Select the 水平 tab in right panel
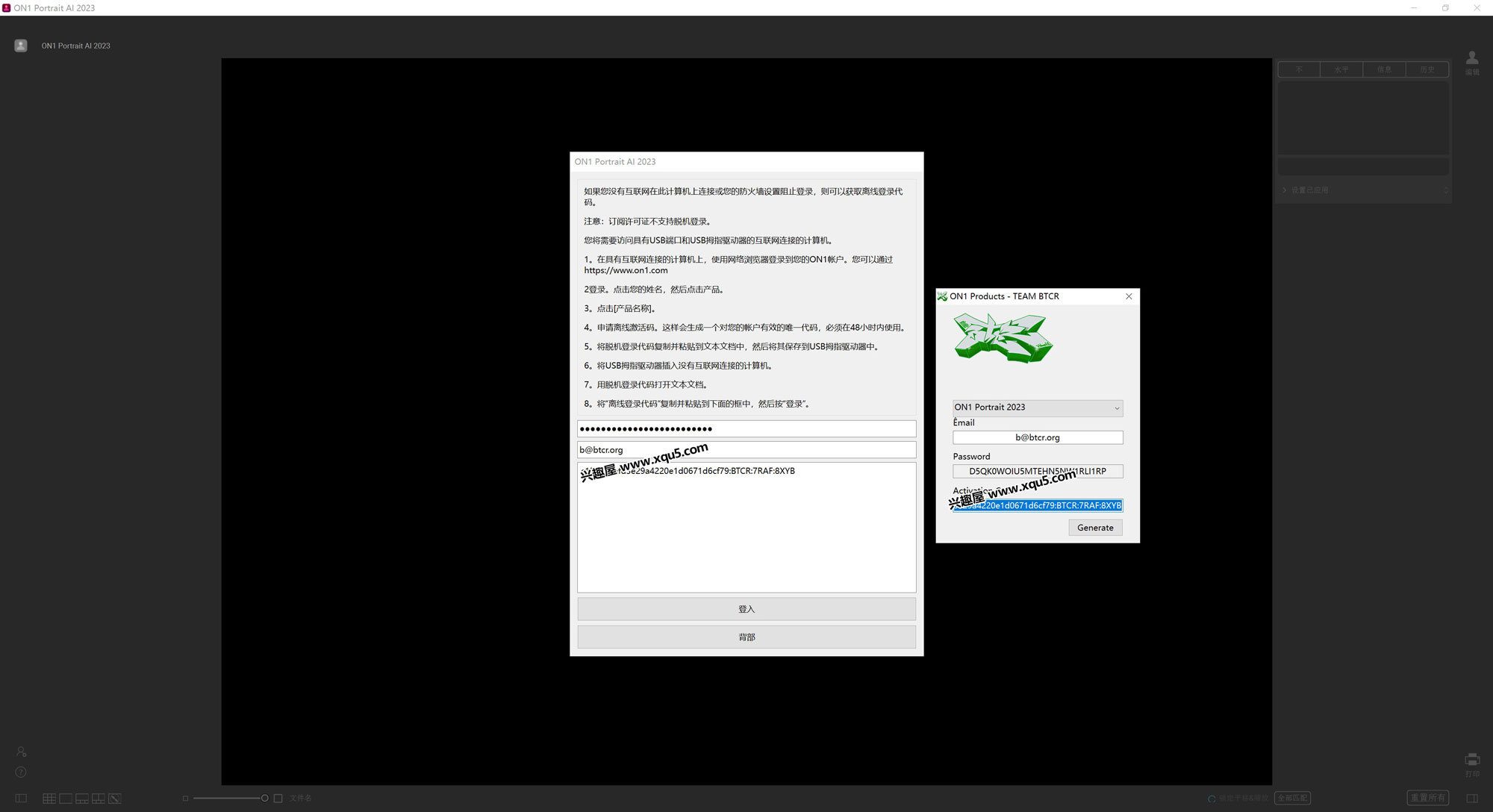The image size is (1493, 812). pyautogui.click(x=1341, y=69)
